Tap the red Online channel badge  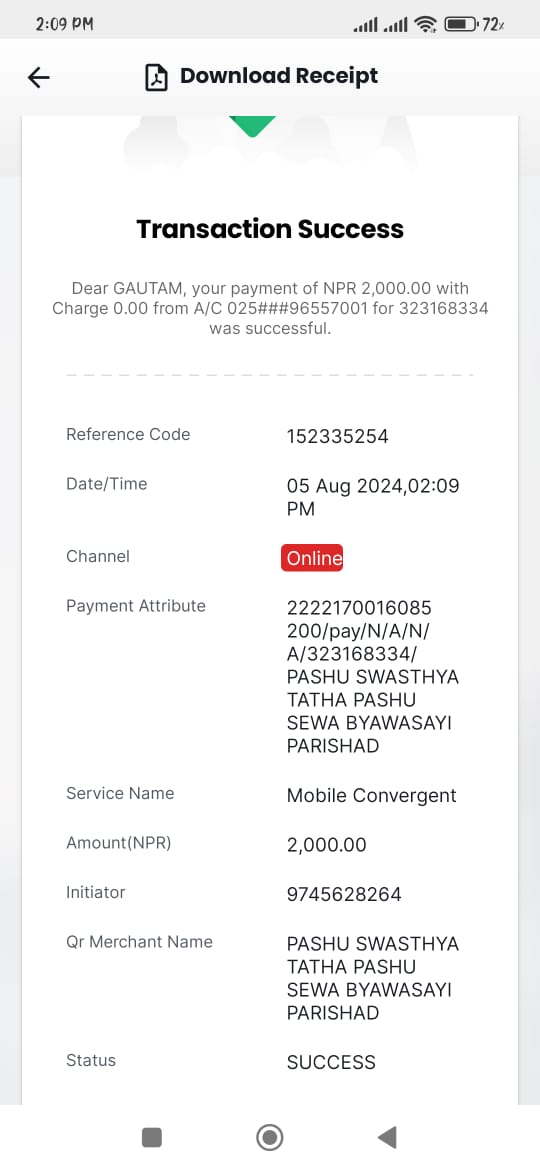pyautogui.click(x=312, y=558)
